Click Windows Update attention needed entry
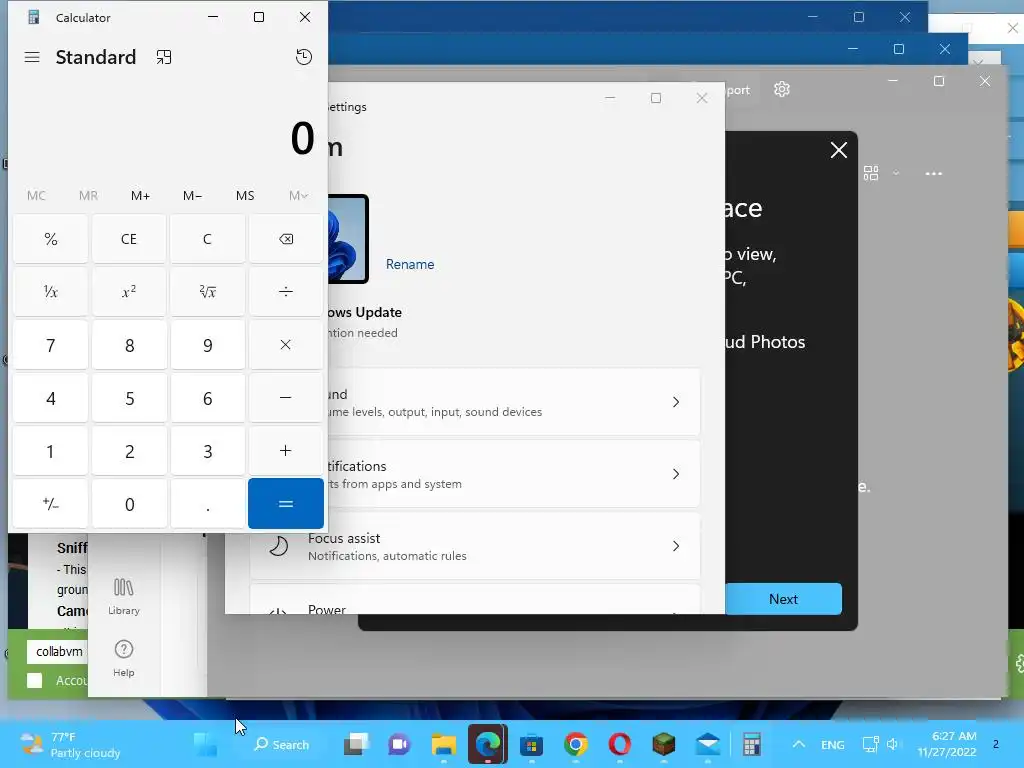1024x768 pixels. point(363,322)
